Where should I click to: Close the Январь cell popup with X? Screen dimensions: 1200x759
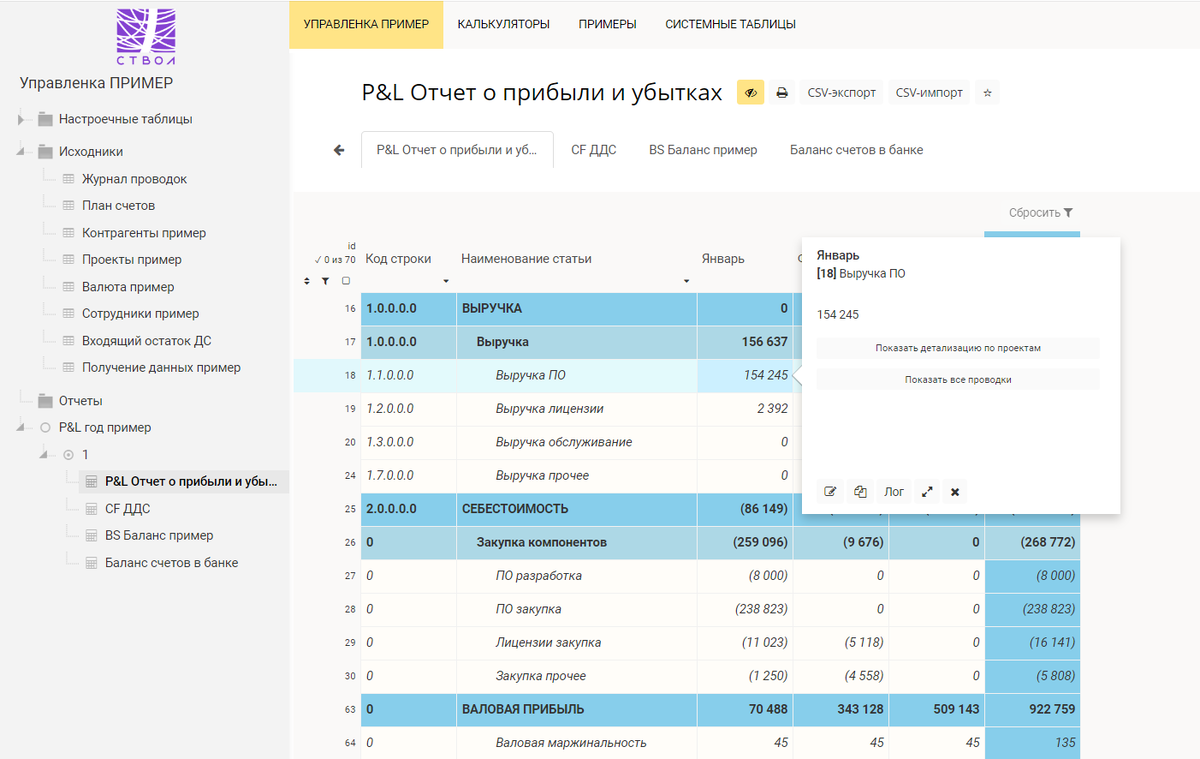[x=955, y=491]
